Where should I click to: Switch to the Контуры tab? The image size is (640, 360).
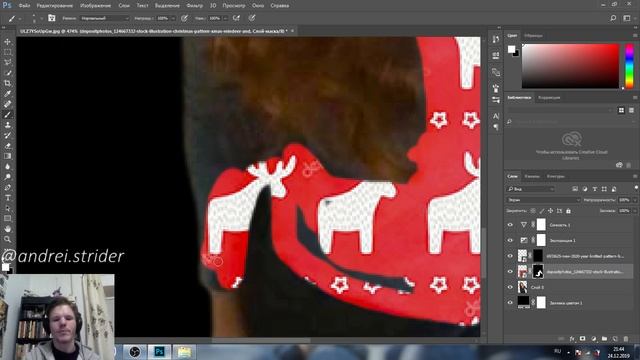pos(556,176)
